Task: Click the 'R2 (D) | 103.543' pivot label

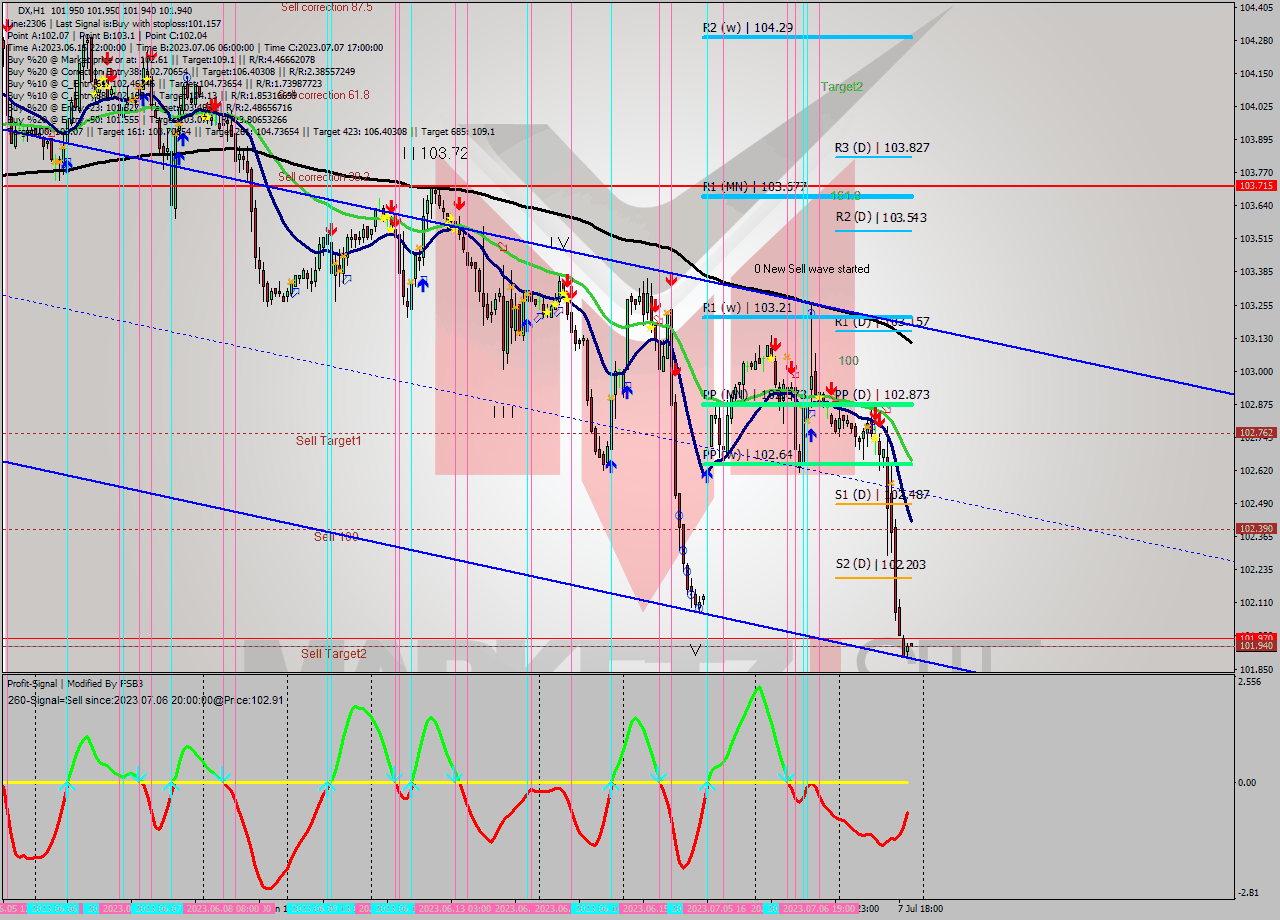Action: [881, 217]
